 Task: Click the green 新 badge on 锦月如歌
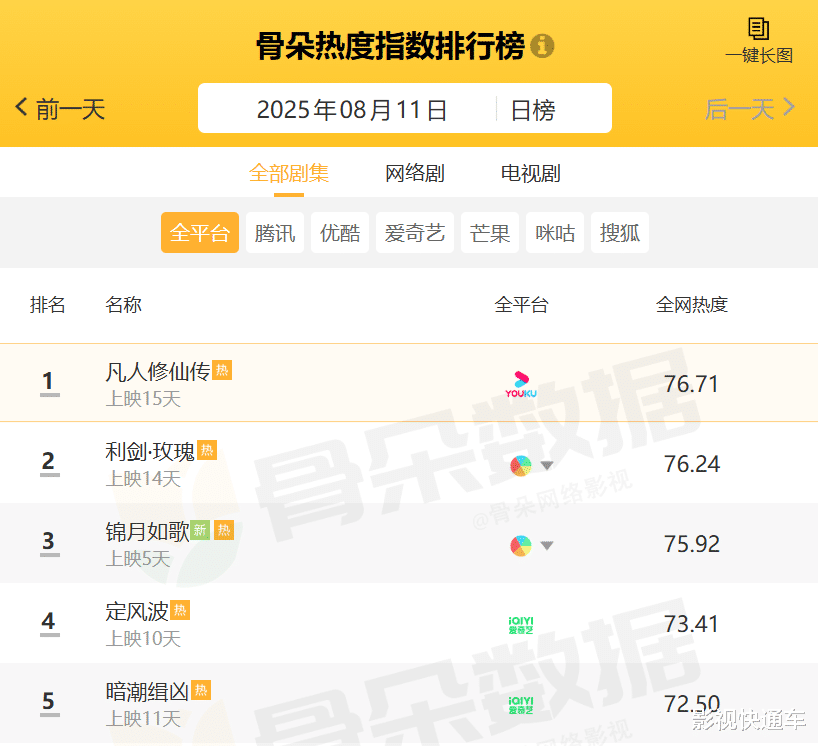(x=200, y=530)
